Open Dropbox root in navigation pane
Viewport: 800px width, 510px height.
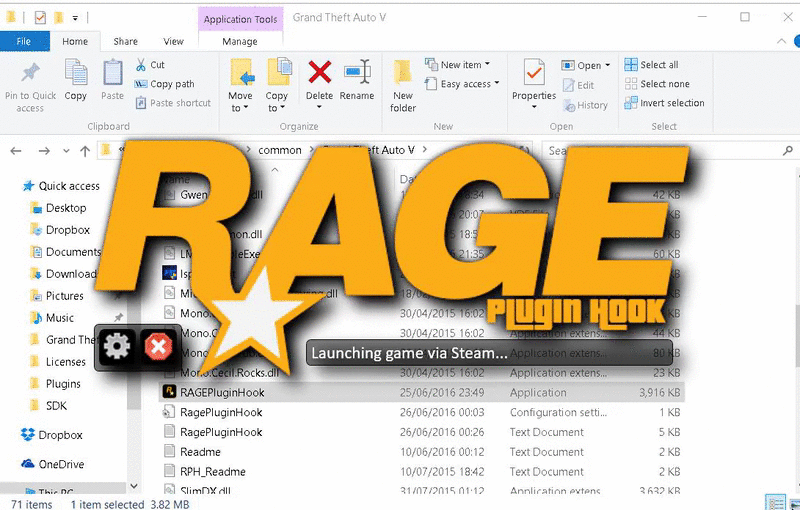(x=52, y=435)
